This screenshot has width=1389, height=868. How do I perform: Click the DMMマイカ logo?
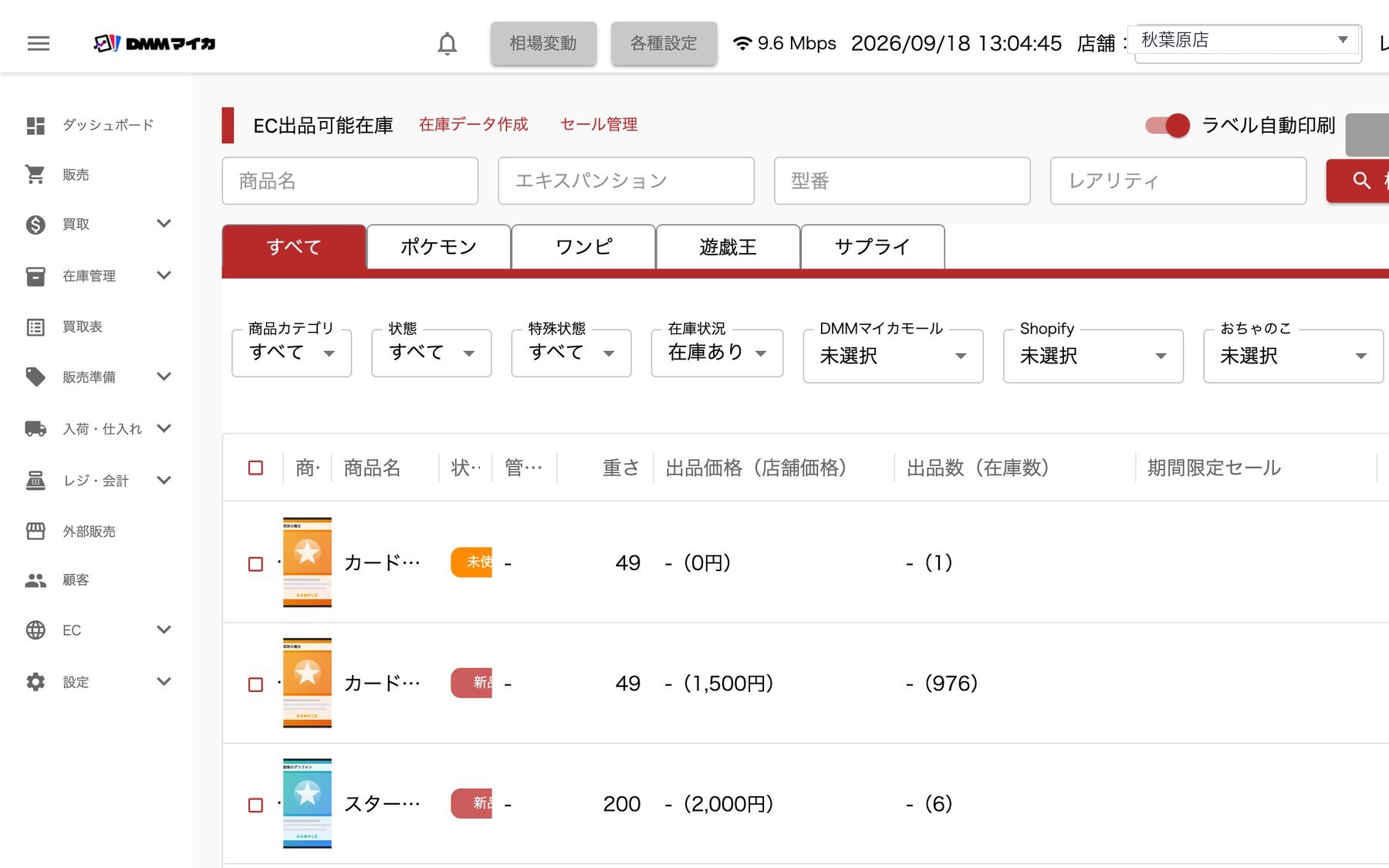click(x=154, y=43)
